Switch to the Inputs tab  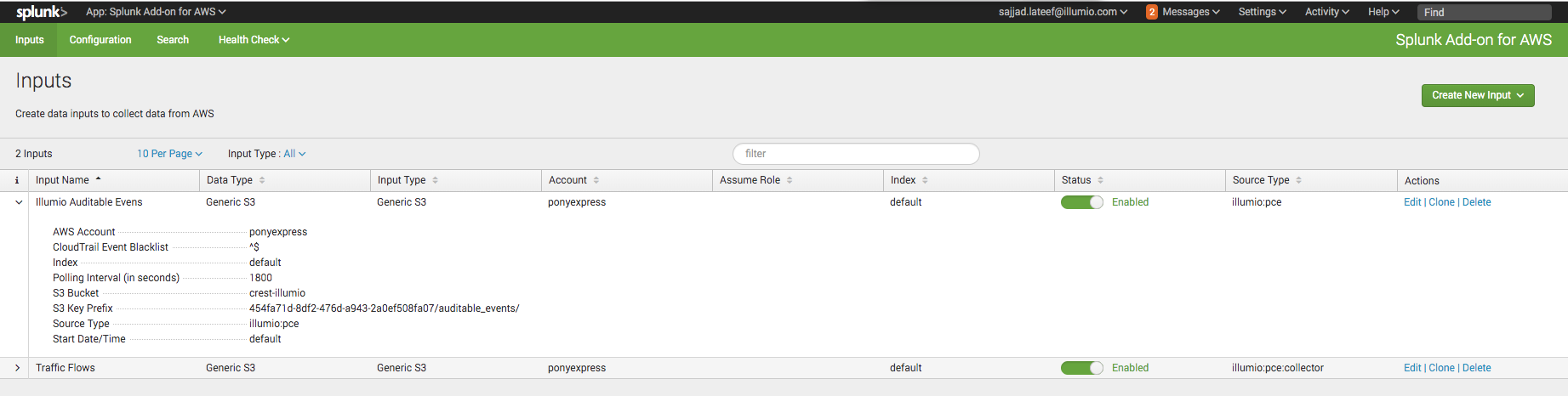point(29,40)
